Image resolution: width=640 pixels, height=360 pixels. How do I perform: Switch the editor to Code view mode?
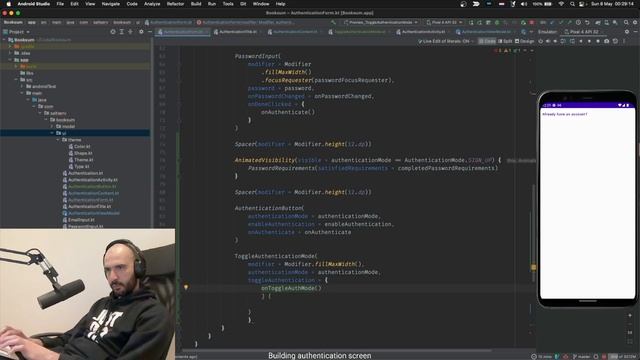coord(487,41)
